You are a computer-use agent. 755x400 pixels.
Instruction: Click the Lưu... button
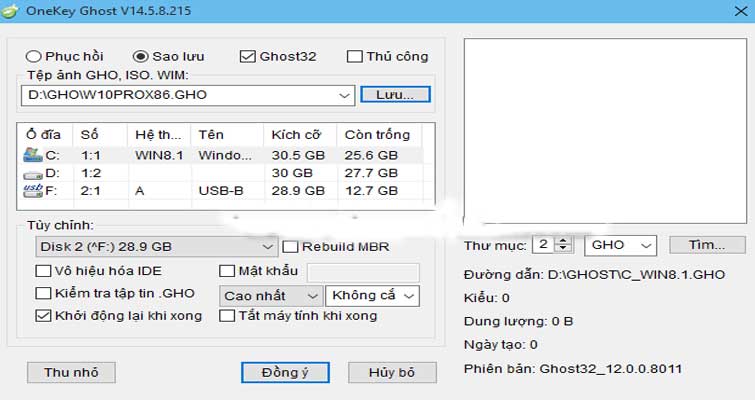point(395,95)
